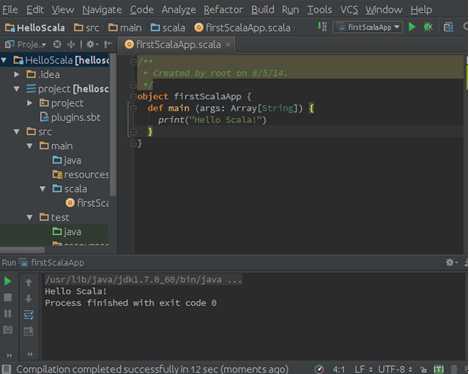Click the print console output icon
This screenshot has height=374, width=469.
pyautogui.click(x=29, y=331)
